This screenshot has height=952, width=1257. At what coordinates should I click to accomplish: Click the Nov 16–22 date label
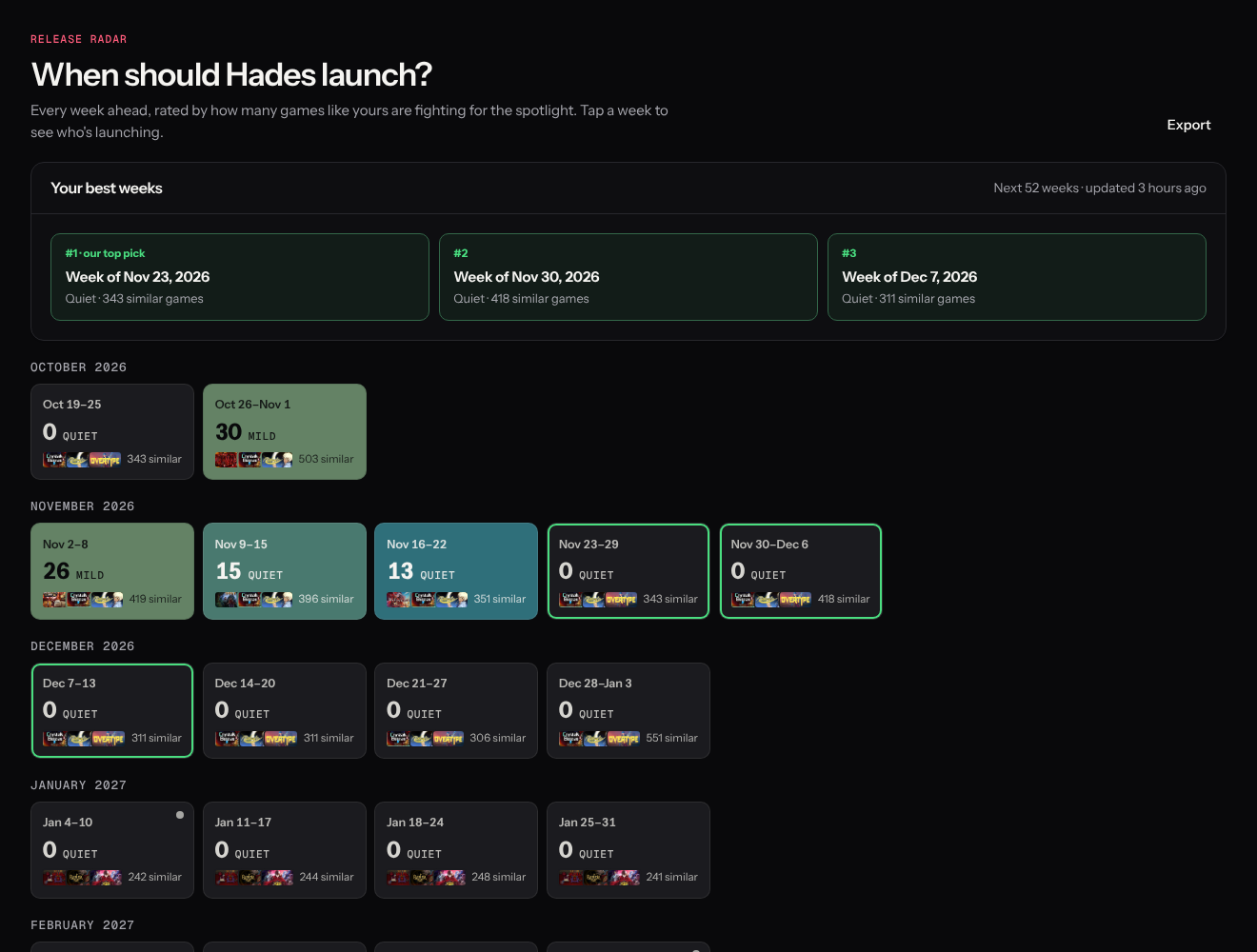click(x=416, y=545)
